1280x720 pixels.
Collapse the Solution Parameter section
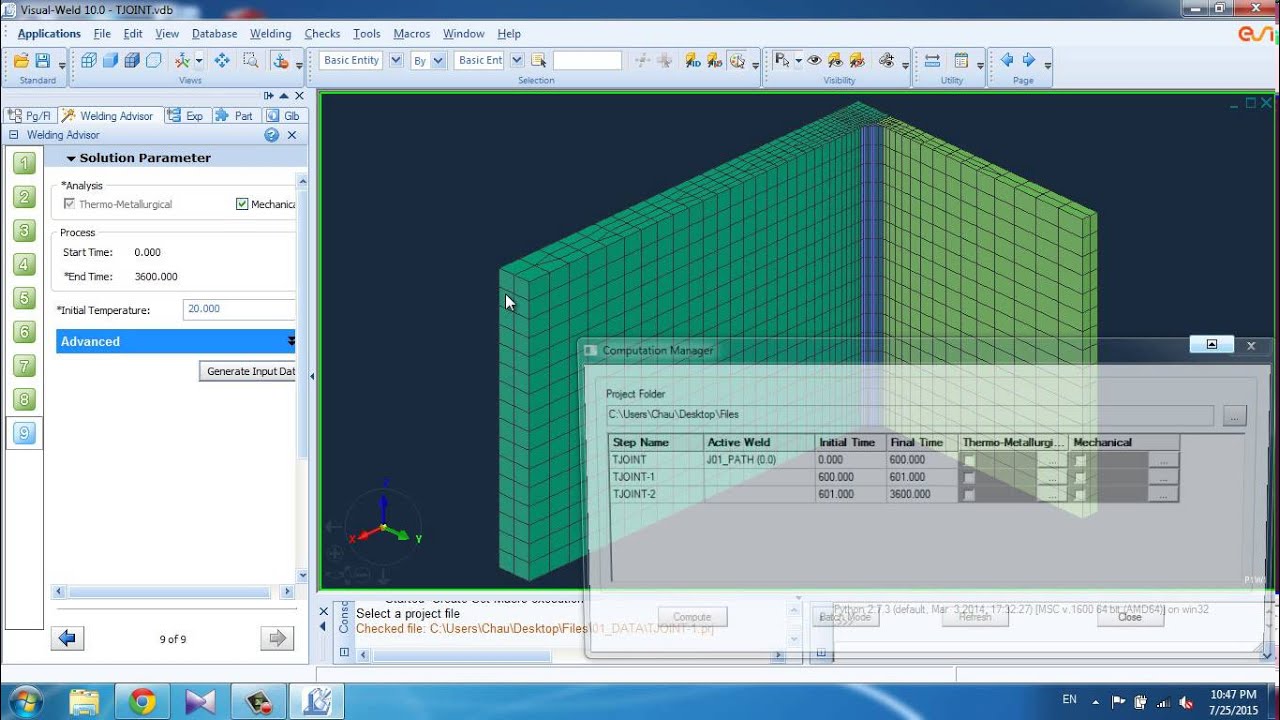point(71,158)
